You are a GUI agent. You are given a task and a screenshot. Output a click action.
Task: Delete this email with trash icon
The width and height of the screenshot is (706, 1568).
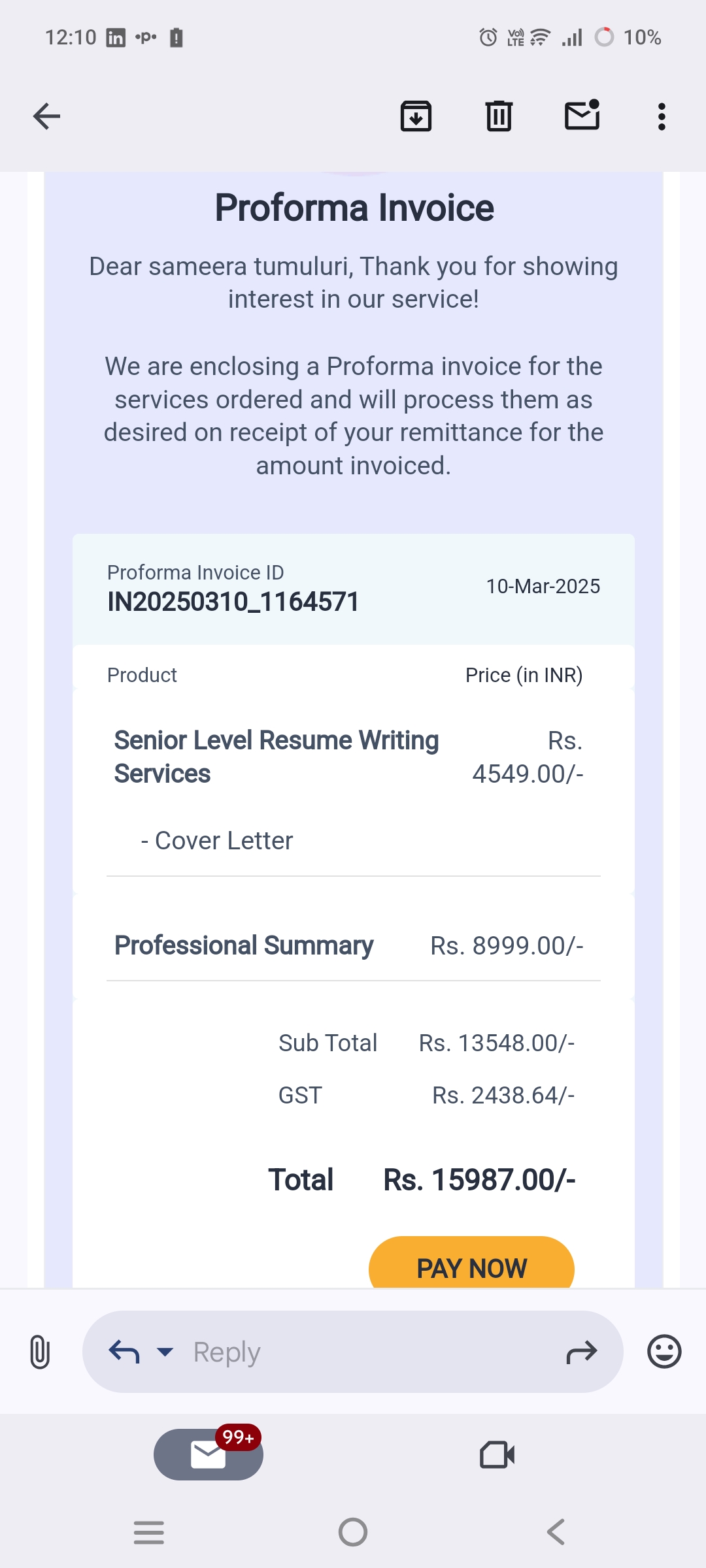pos(499,117)
